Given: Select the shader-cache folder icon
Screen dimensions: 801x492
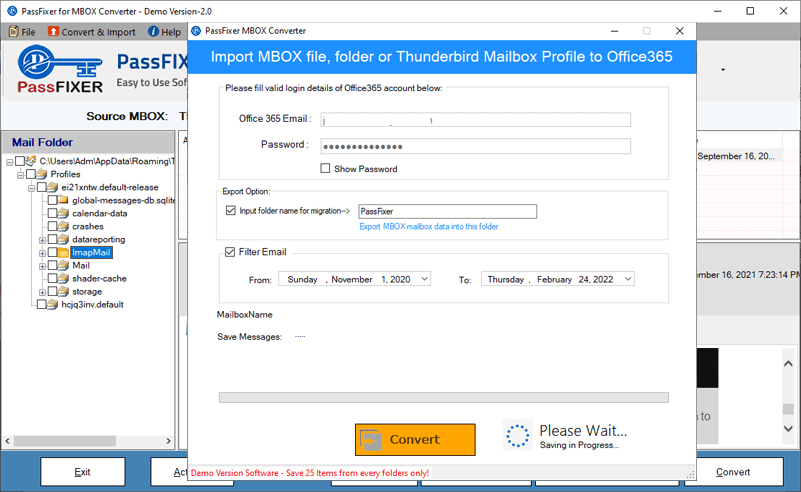Looking at the screenshot, I should coord(63,278).
